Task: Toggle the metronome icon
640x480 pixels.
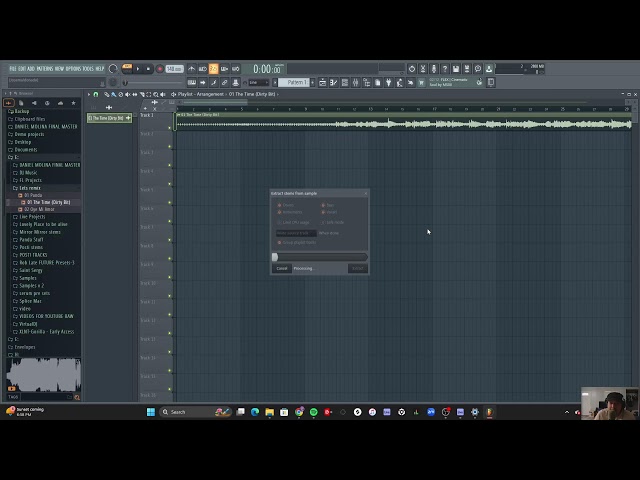Action: 191,69
